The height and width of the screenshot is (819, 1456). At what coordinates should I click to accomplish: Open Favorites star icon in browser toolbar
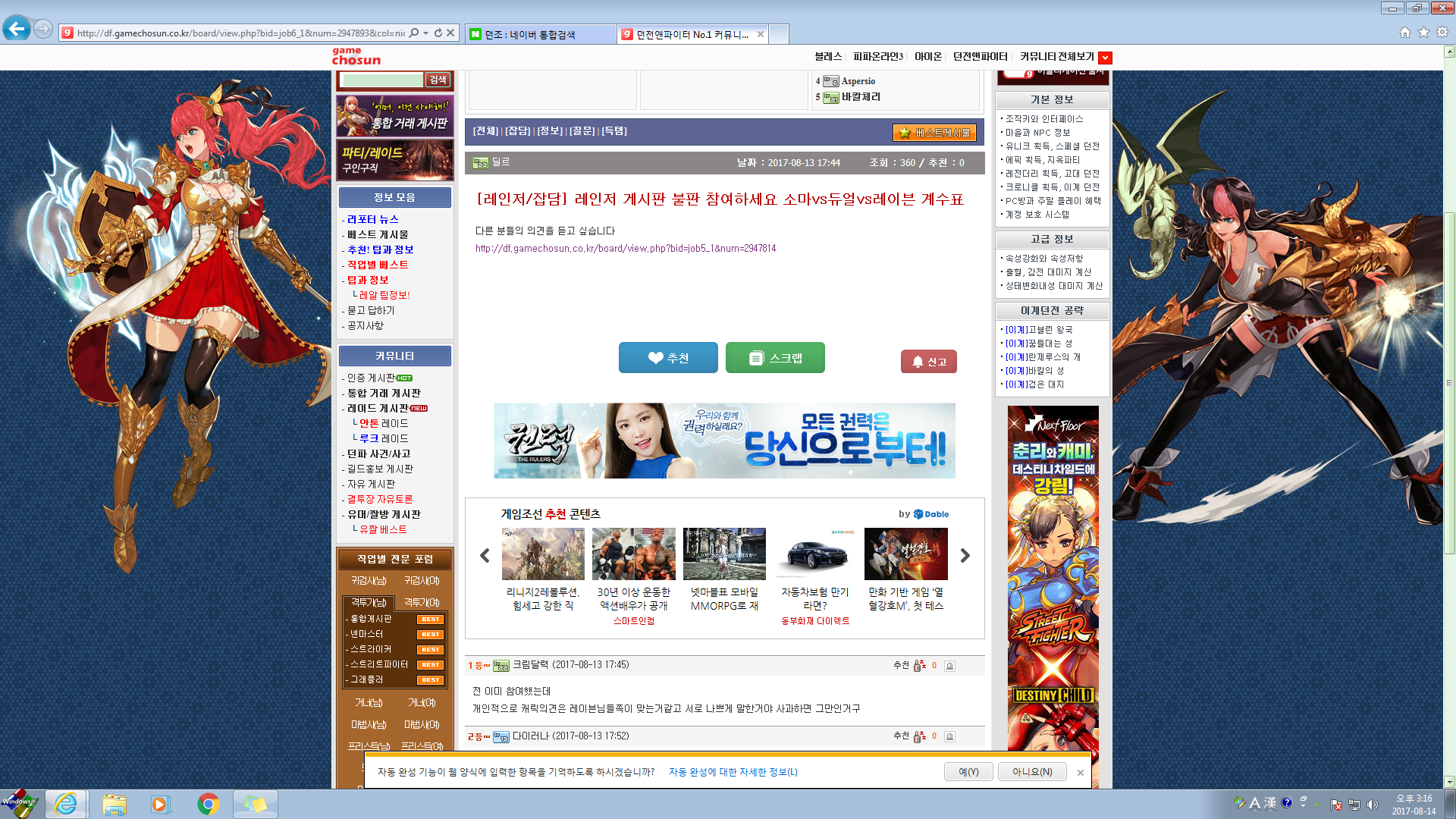[1423, 33]
